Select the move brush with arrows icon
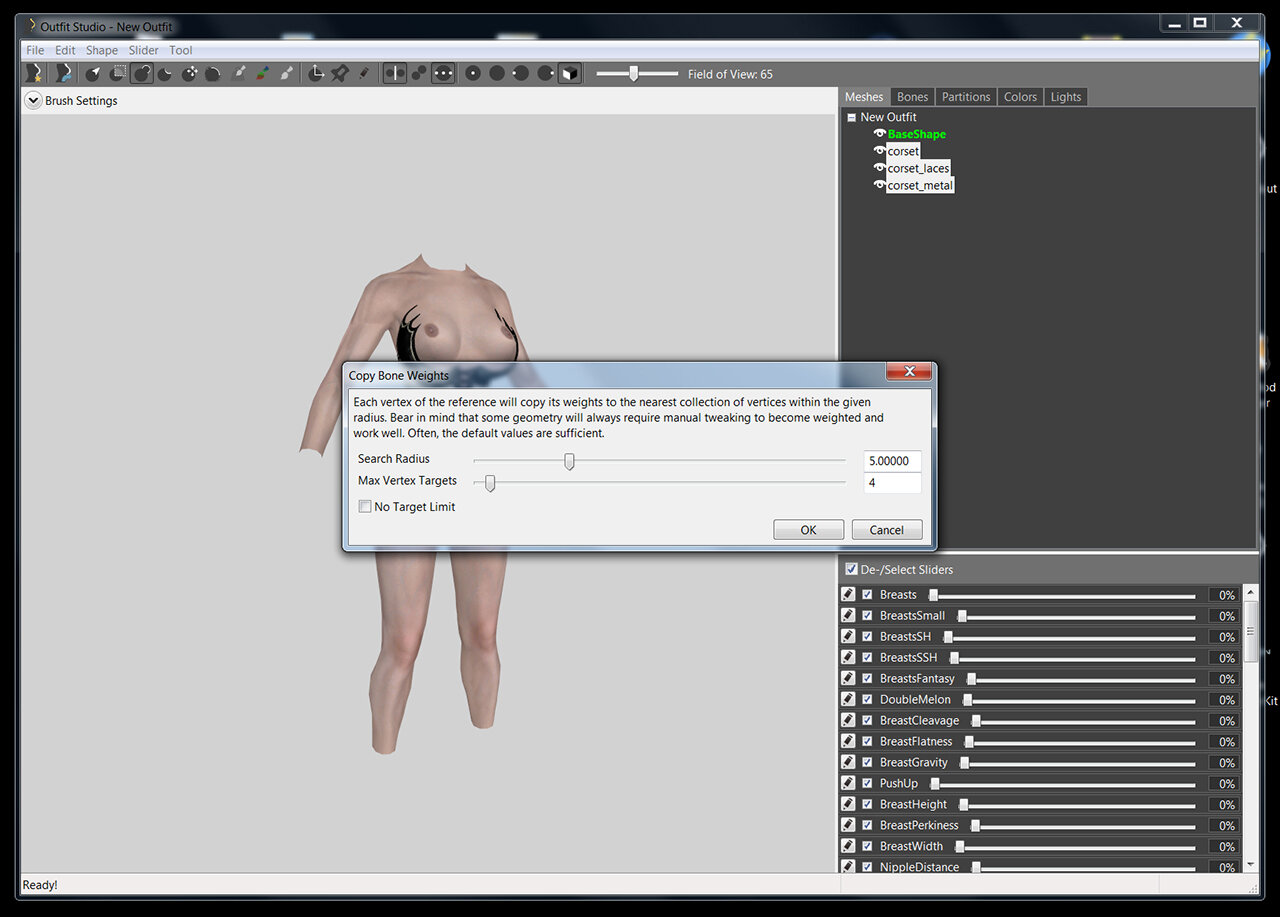 click(x=190, y=73)
